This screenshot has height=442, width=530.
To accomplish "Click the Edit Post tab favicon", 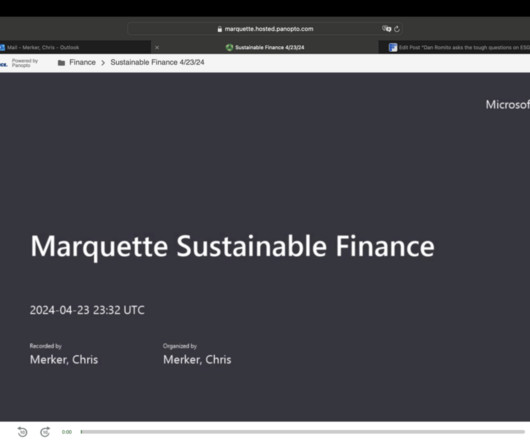I will pos(393,47).
